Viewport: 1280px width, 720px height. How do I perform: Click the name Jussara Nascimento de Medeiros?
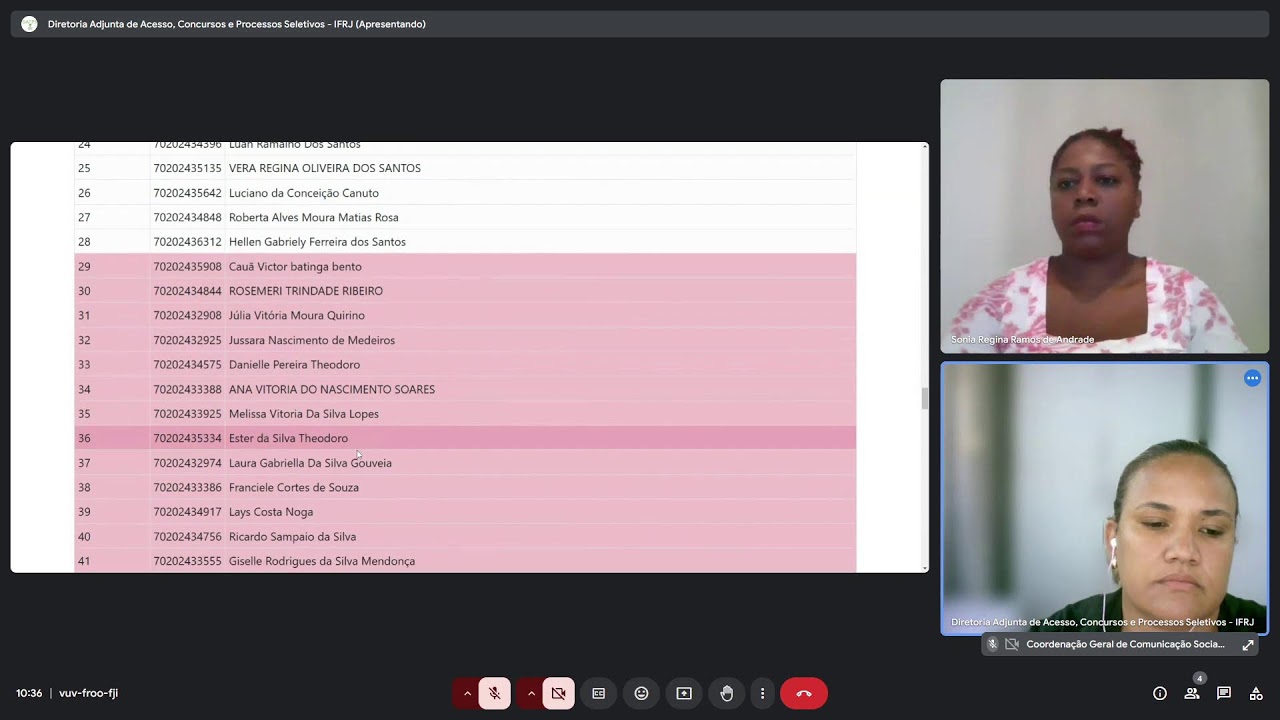click(x=312, y=340)
